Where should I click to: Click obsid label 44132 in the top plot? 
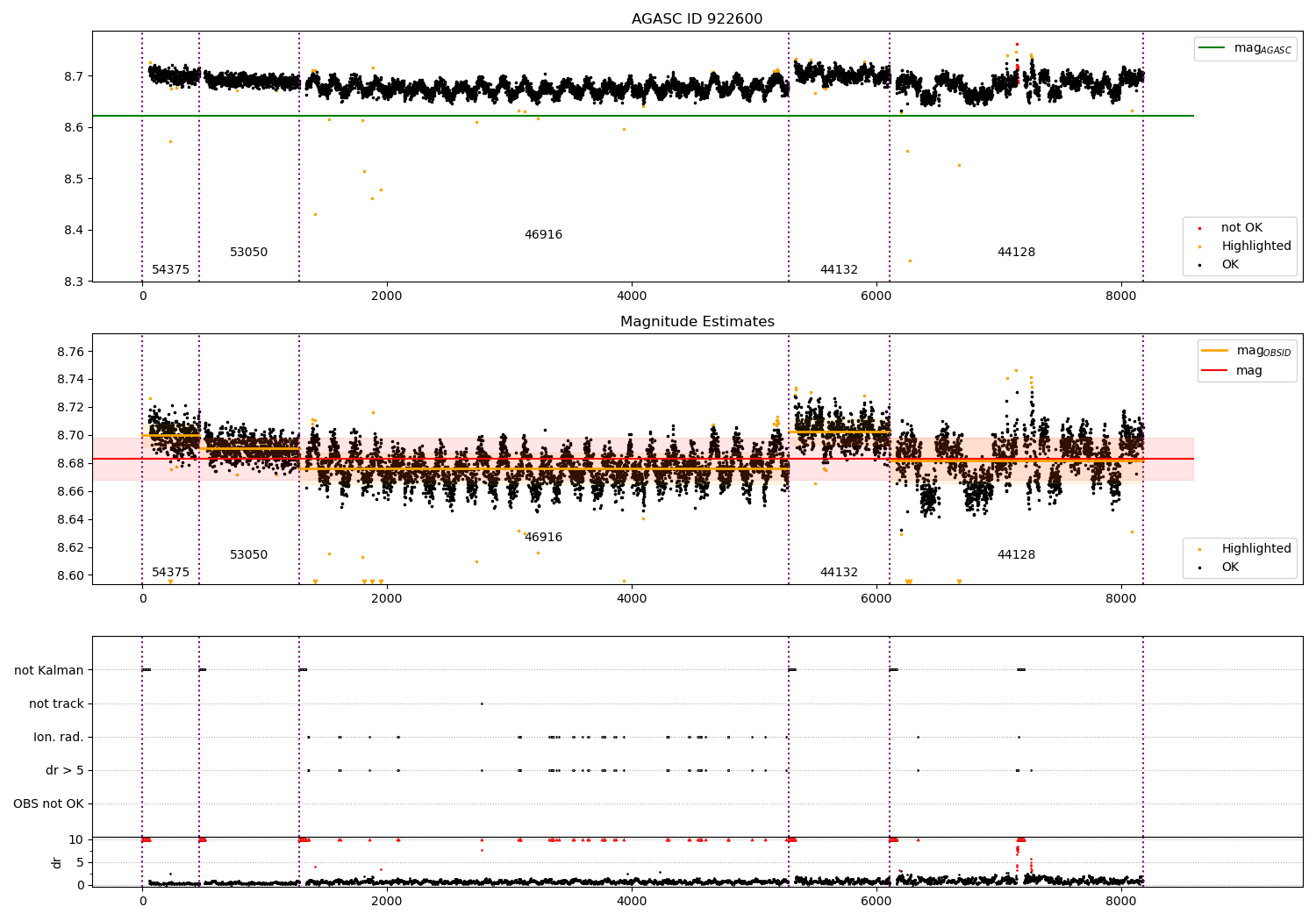tap(839, 270)
